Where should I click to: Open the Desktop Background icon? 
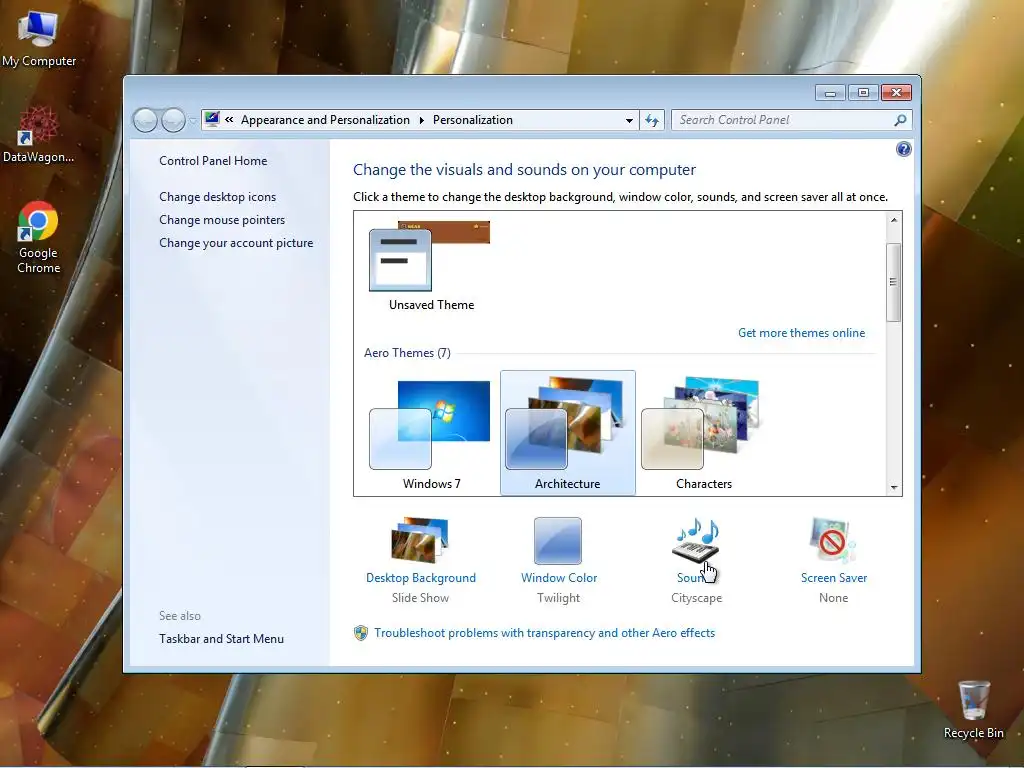(x=420, y=540)
